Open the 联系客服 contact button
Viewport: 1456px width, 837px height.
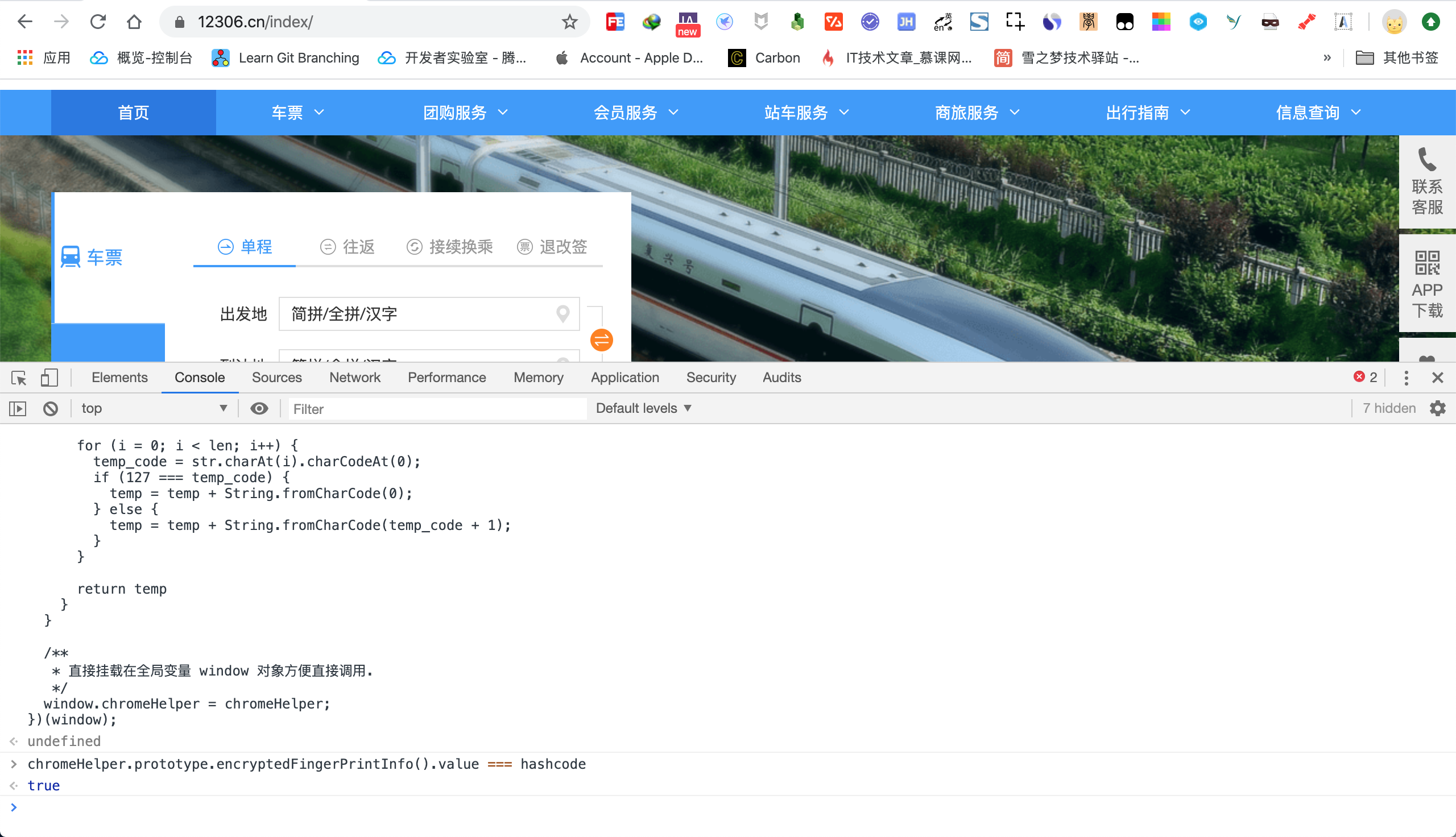[x=1426, y=181]
